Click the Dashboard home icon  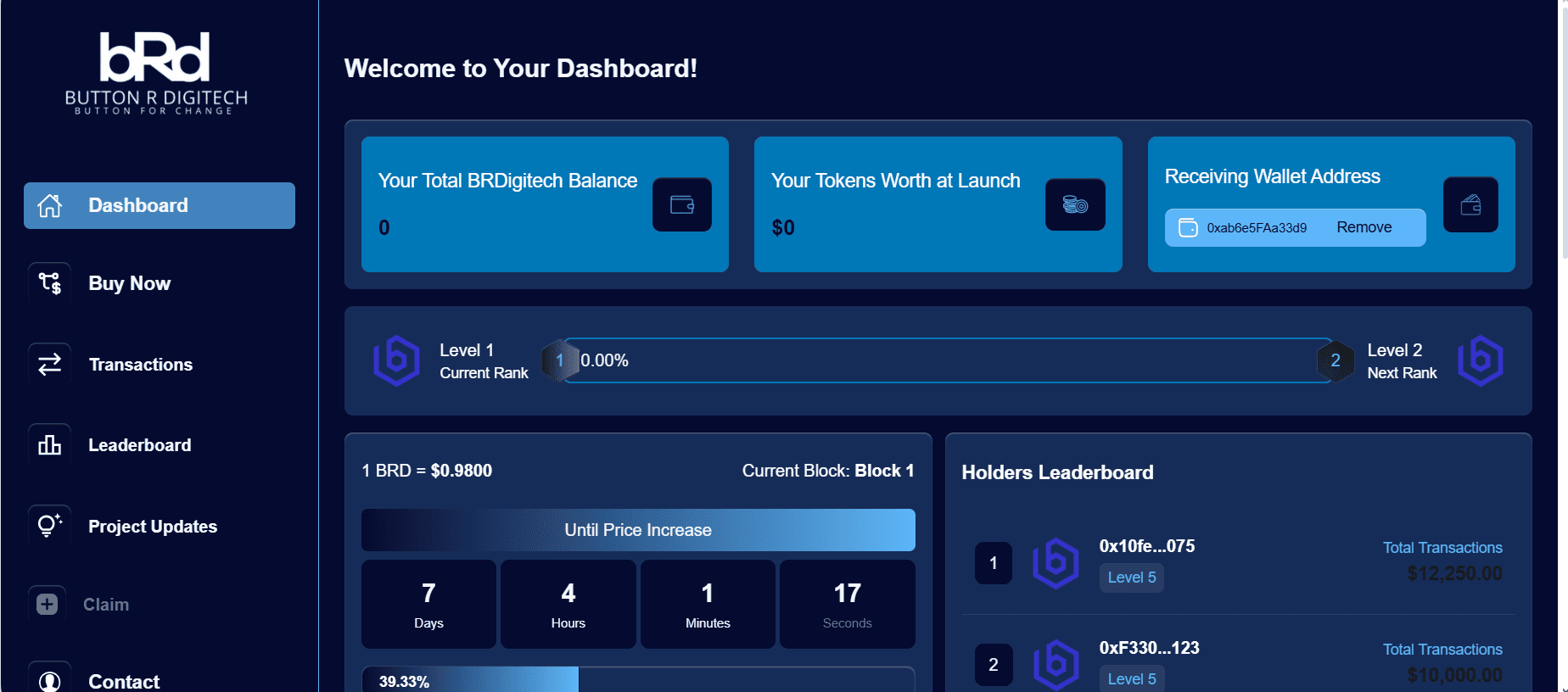pos(50,205)
